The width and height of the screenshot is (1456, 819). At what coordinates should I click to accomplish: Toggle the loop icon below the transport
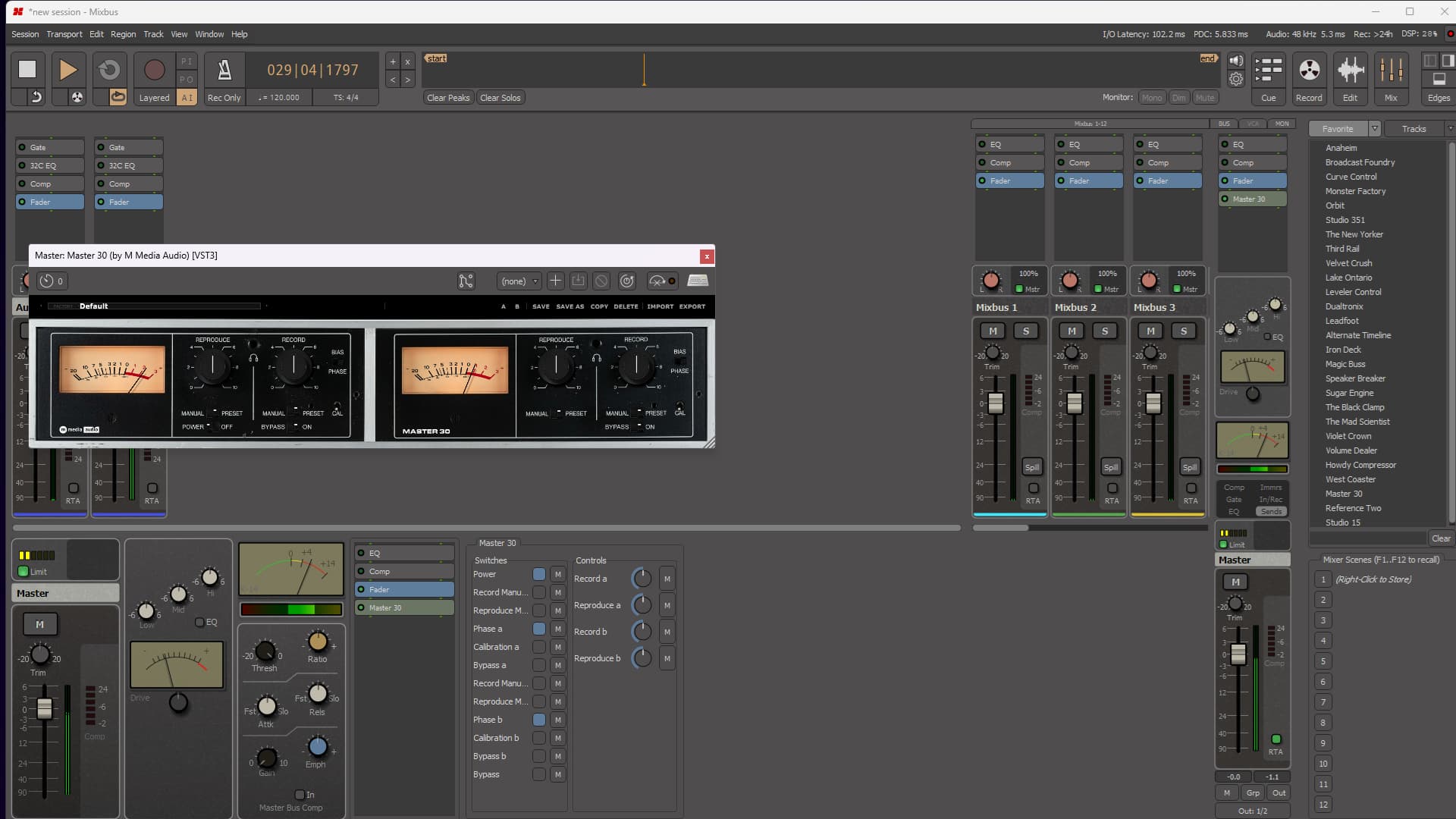click(118, 97)
